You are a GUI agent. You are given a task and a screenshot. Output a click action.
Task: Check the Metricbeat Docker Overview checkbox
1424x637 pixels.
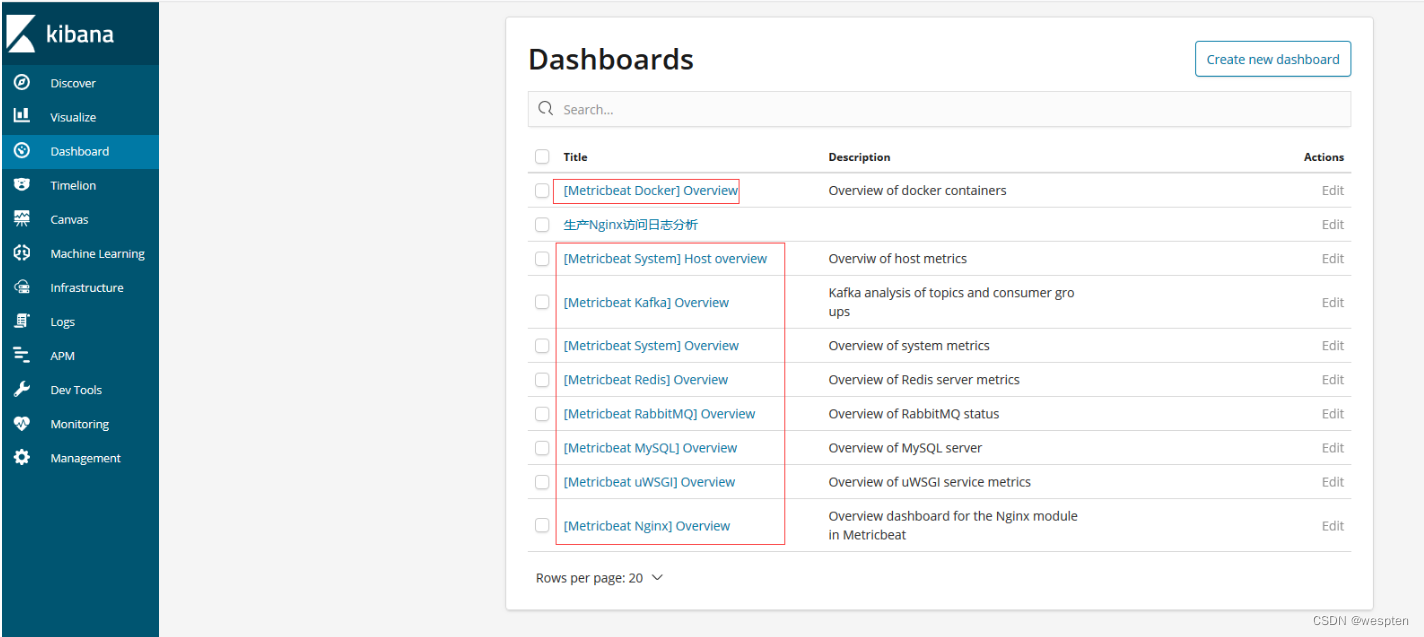click(x=542, y=190)
